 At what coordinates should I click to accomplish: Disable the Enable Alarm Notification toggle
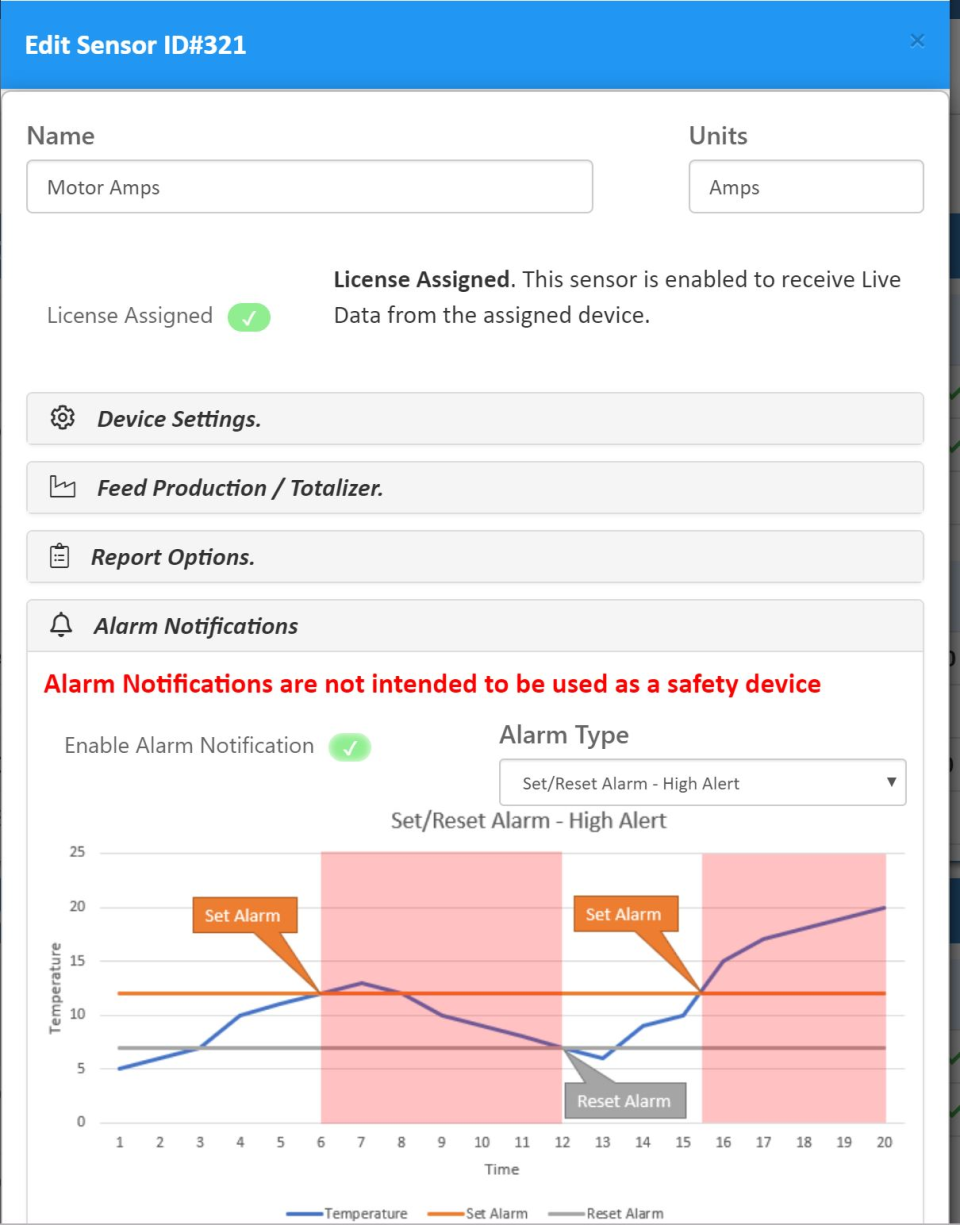coord(349,747)
